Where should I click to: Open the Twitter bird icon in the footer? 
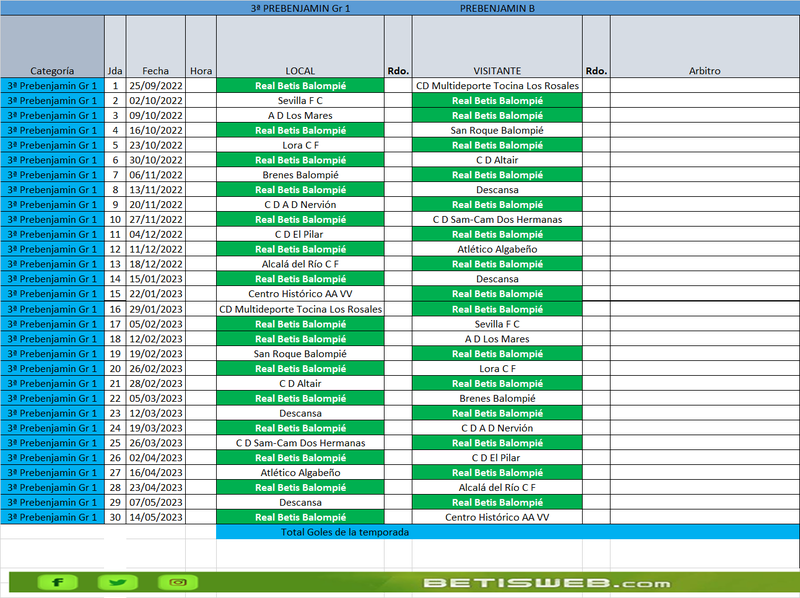(117, 582)
